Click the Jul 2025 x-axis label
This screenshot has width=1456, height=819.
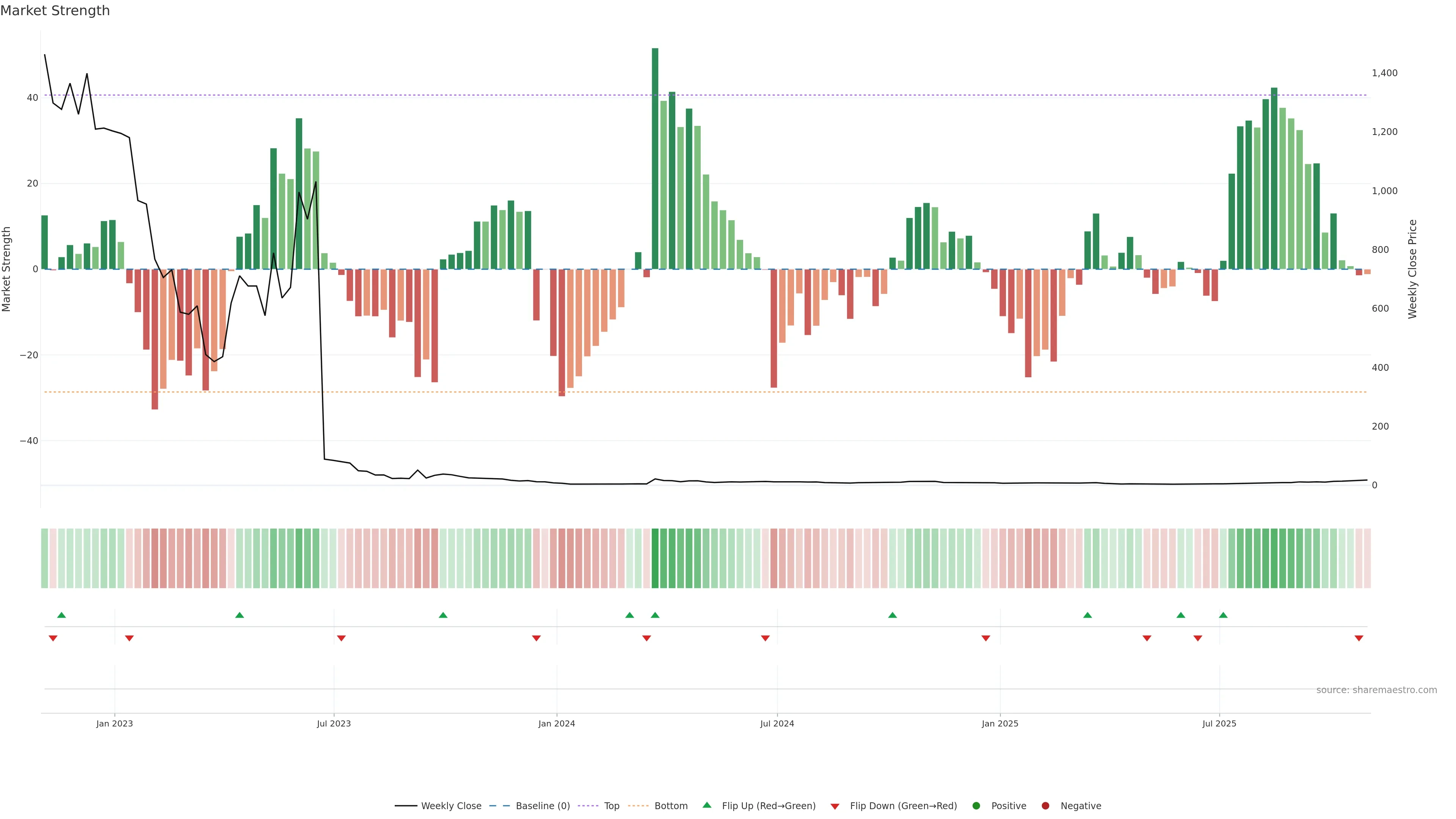click(x=1219, y=723)
